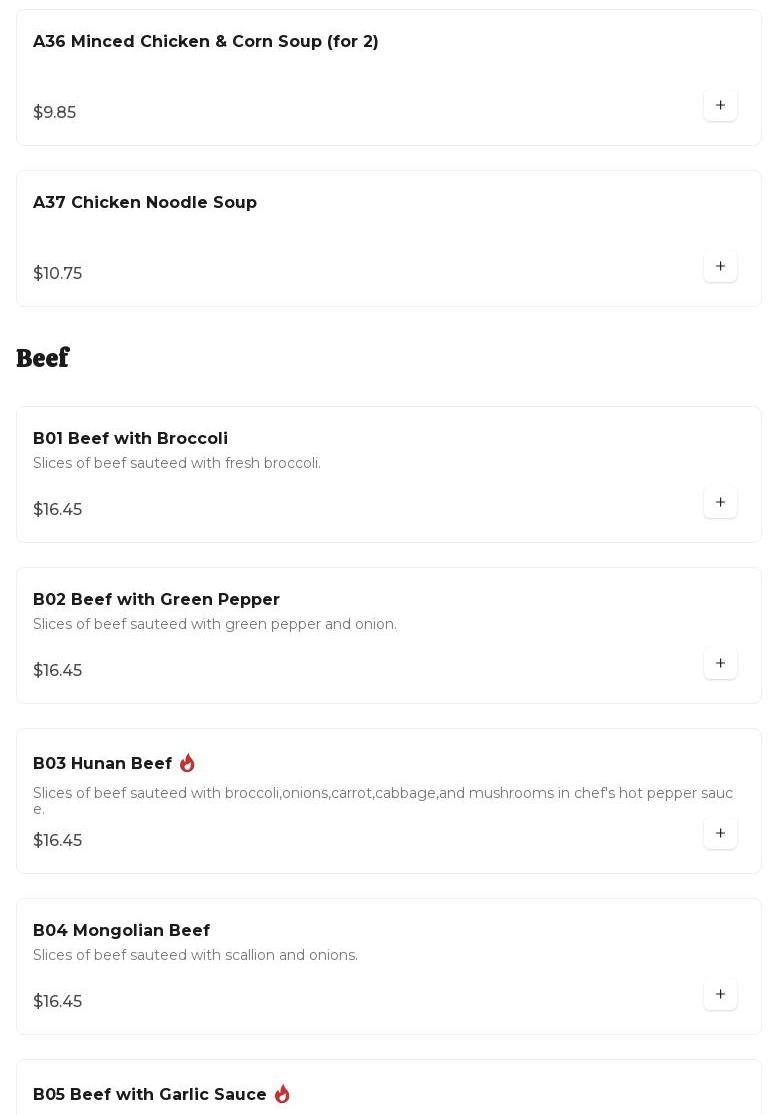
Task: Click the $10.75 price of noodle soup
Action: 57,274
